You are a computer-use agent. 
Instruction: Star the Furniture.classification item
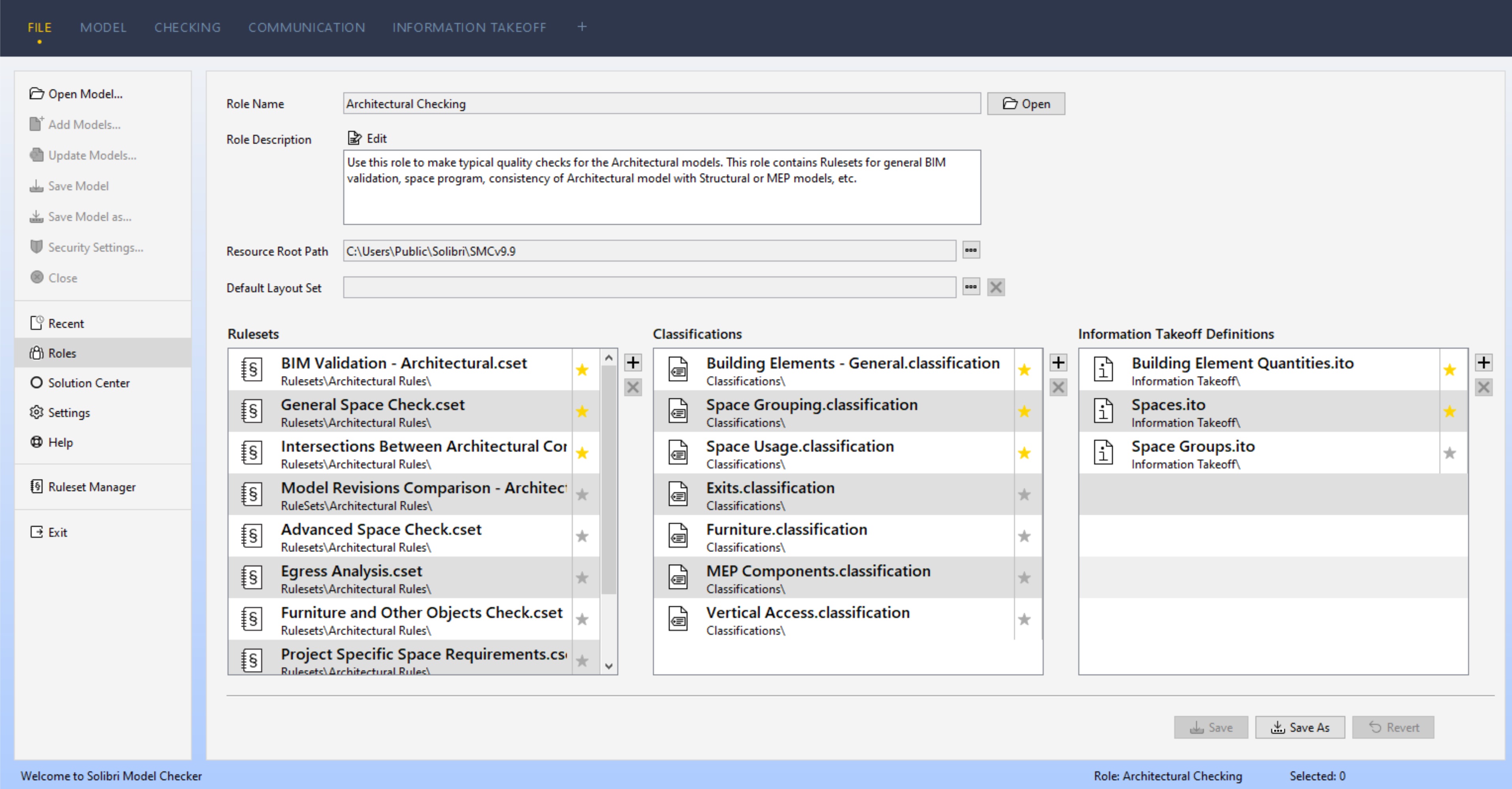coord(1025,536)
